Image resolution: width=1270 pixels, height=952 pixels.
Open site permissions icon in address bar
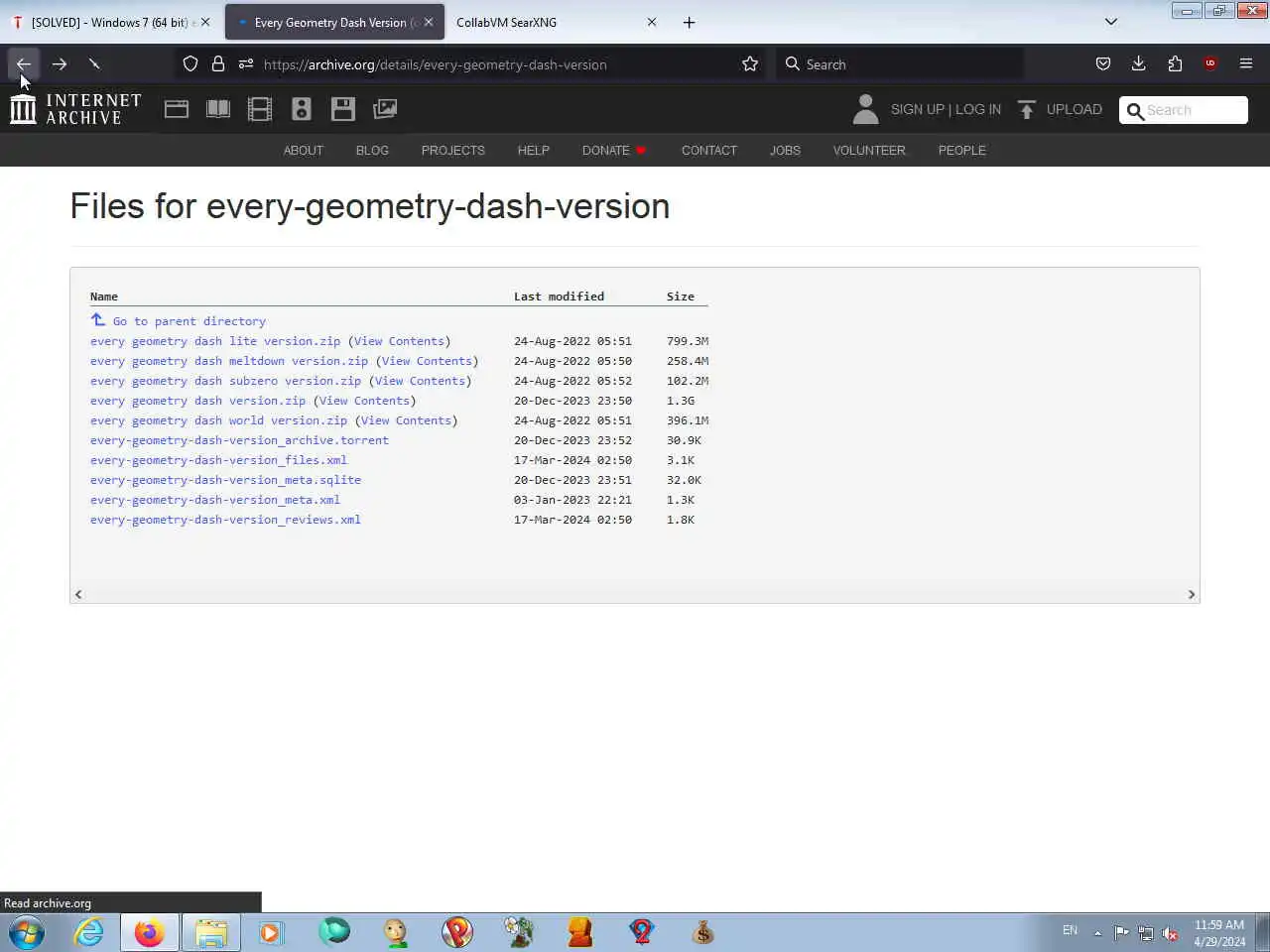pyautogui.click(x=246, y=64)
